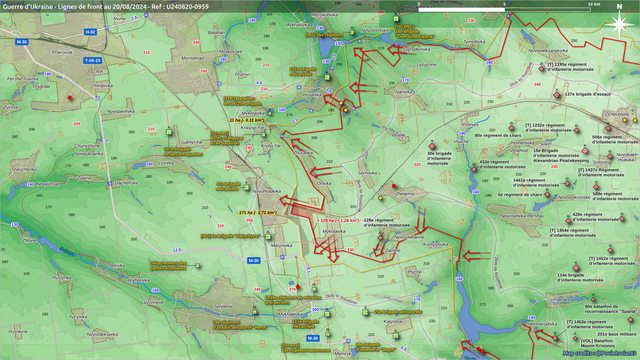
Task: Click the map title text with reference
Action: 105,7
